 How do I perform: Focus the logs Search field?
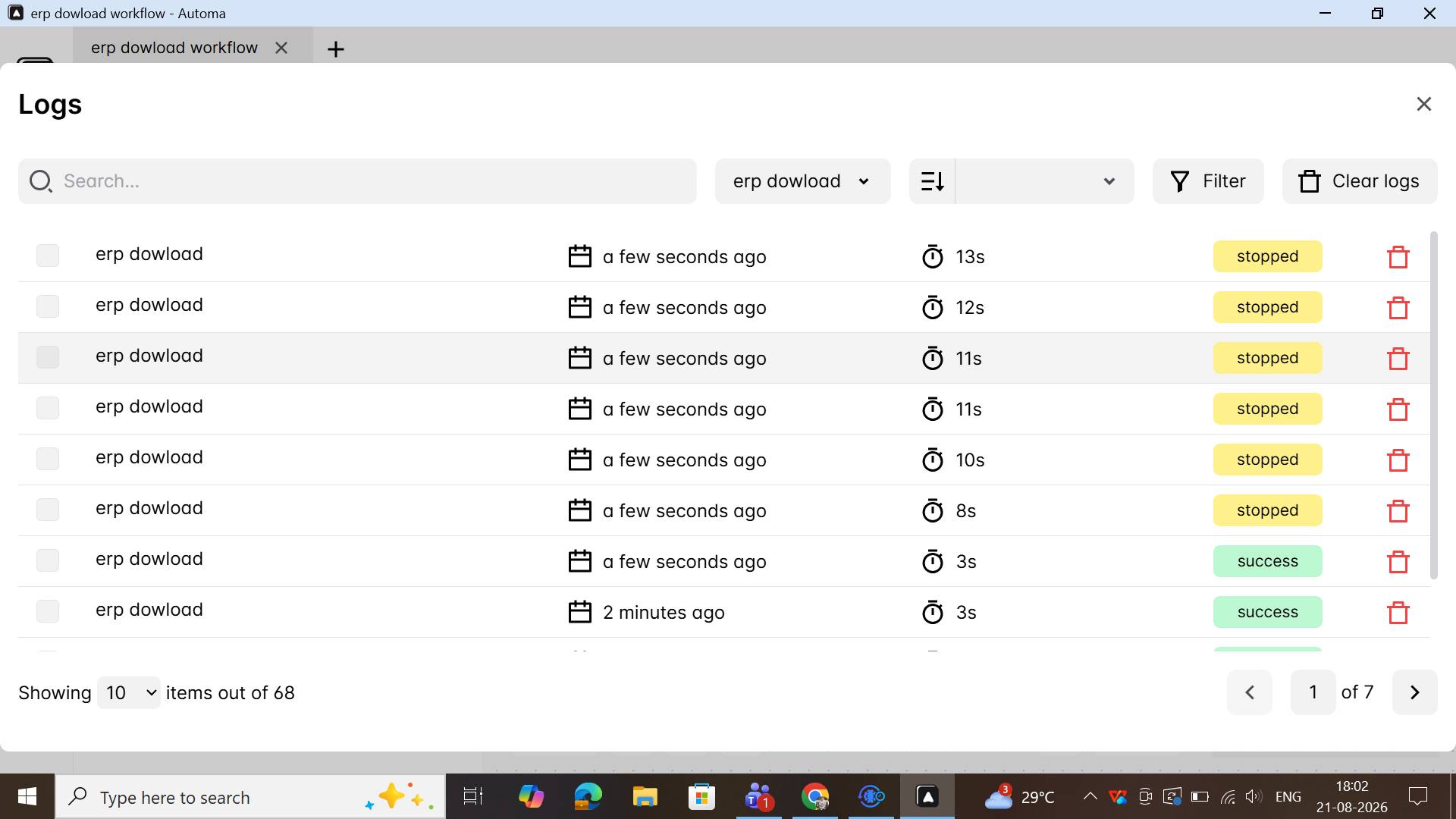357,181
